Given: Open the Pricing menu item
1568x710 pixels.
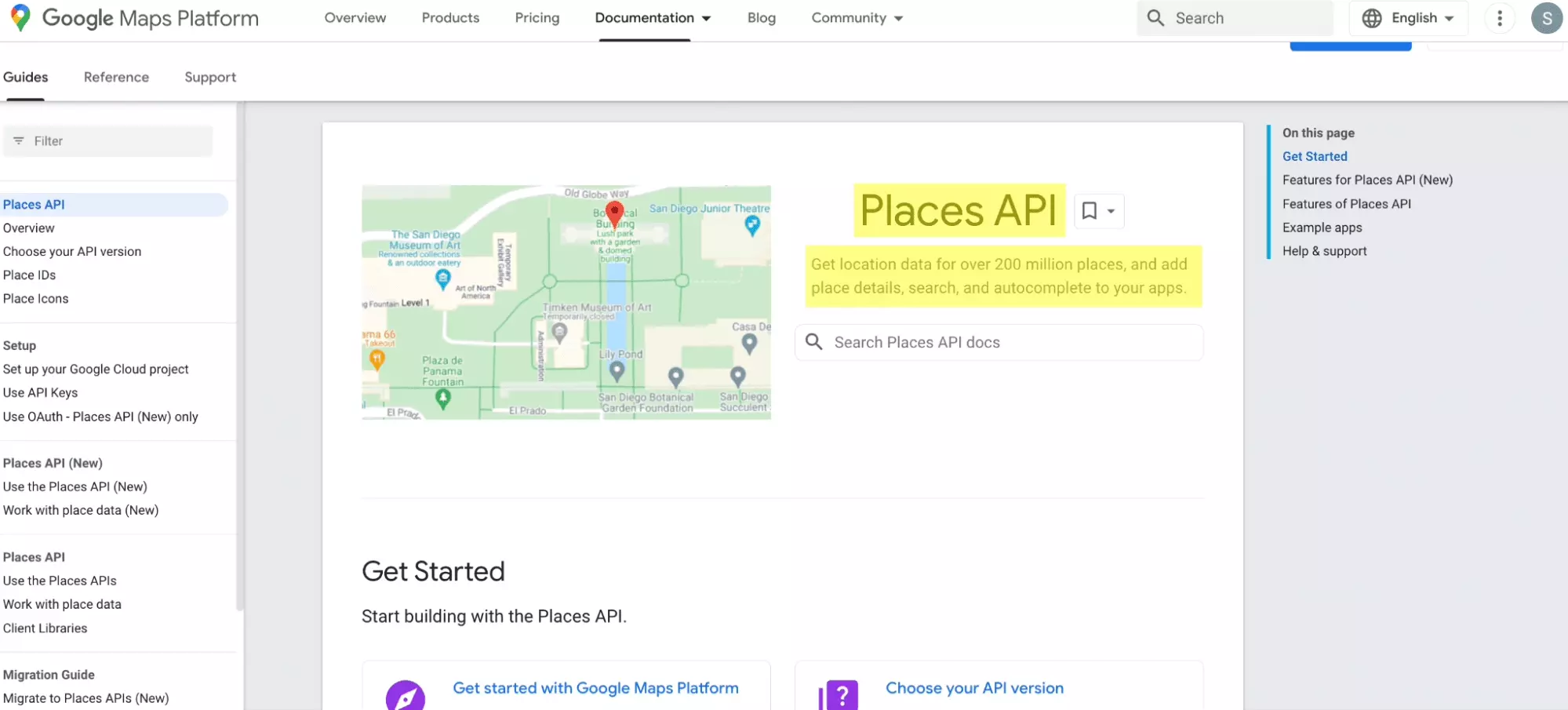Looking at the screenshot, I should click(537, 18).
